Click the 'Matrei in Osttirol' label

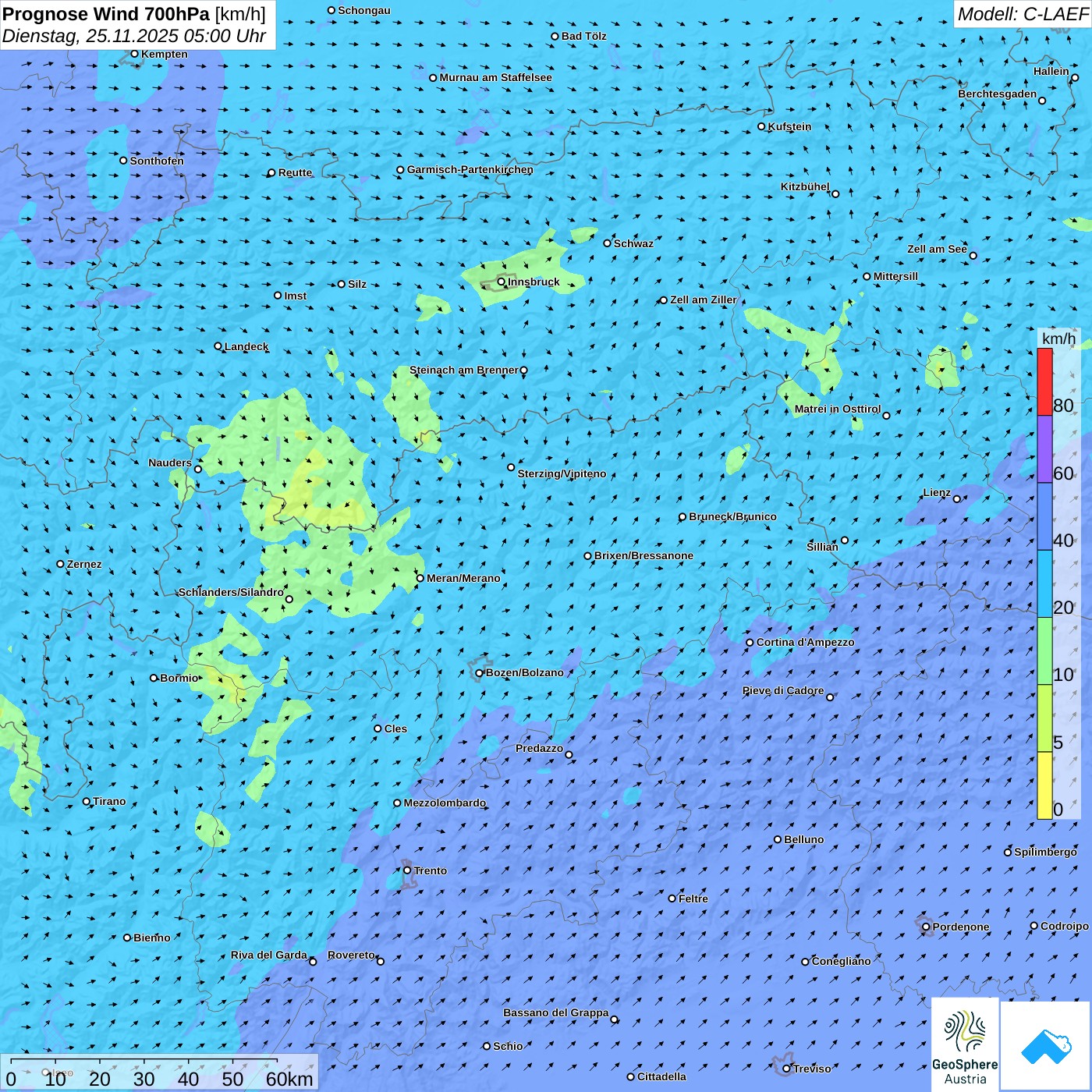pyautogui.click(x=838, y=409)
